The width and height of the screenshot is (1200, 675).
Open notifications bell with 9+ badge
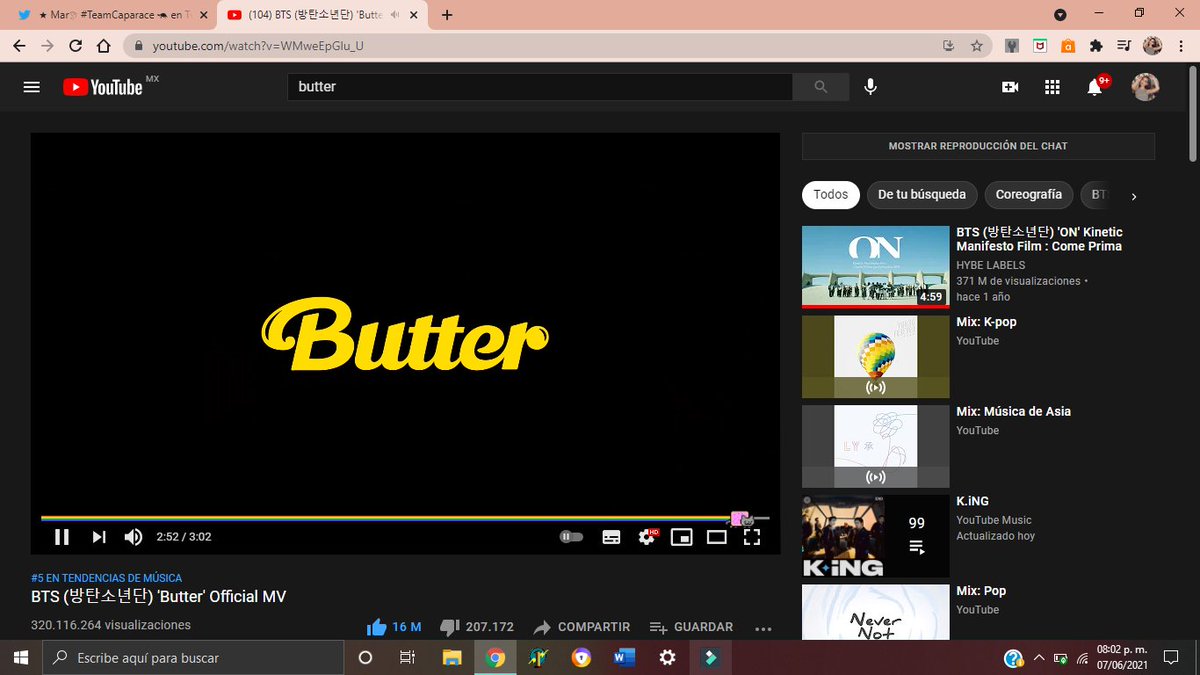pos(1096,86)
